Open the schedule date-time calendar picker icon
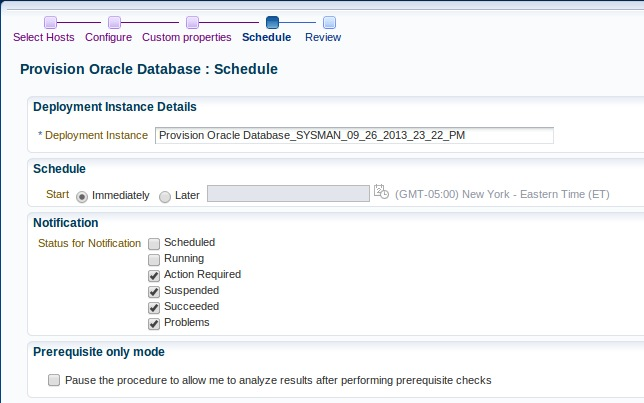This screenshot has height=403, width=644. (381, 192)
